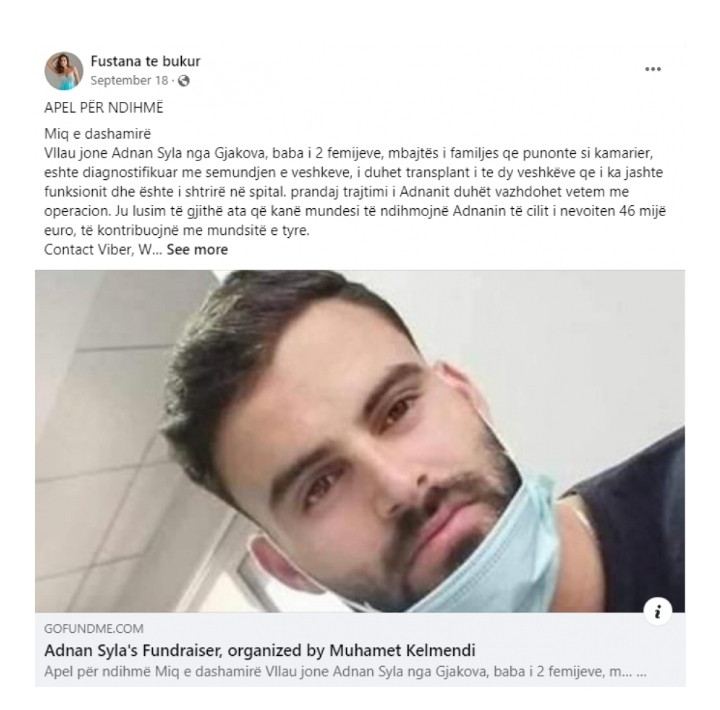The image size is (720, 710).
Task: Click the APEL PËR NDIHMË heading text
Action: 103,107
